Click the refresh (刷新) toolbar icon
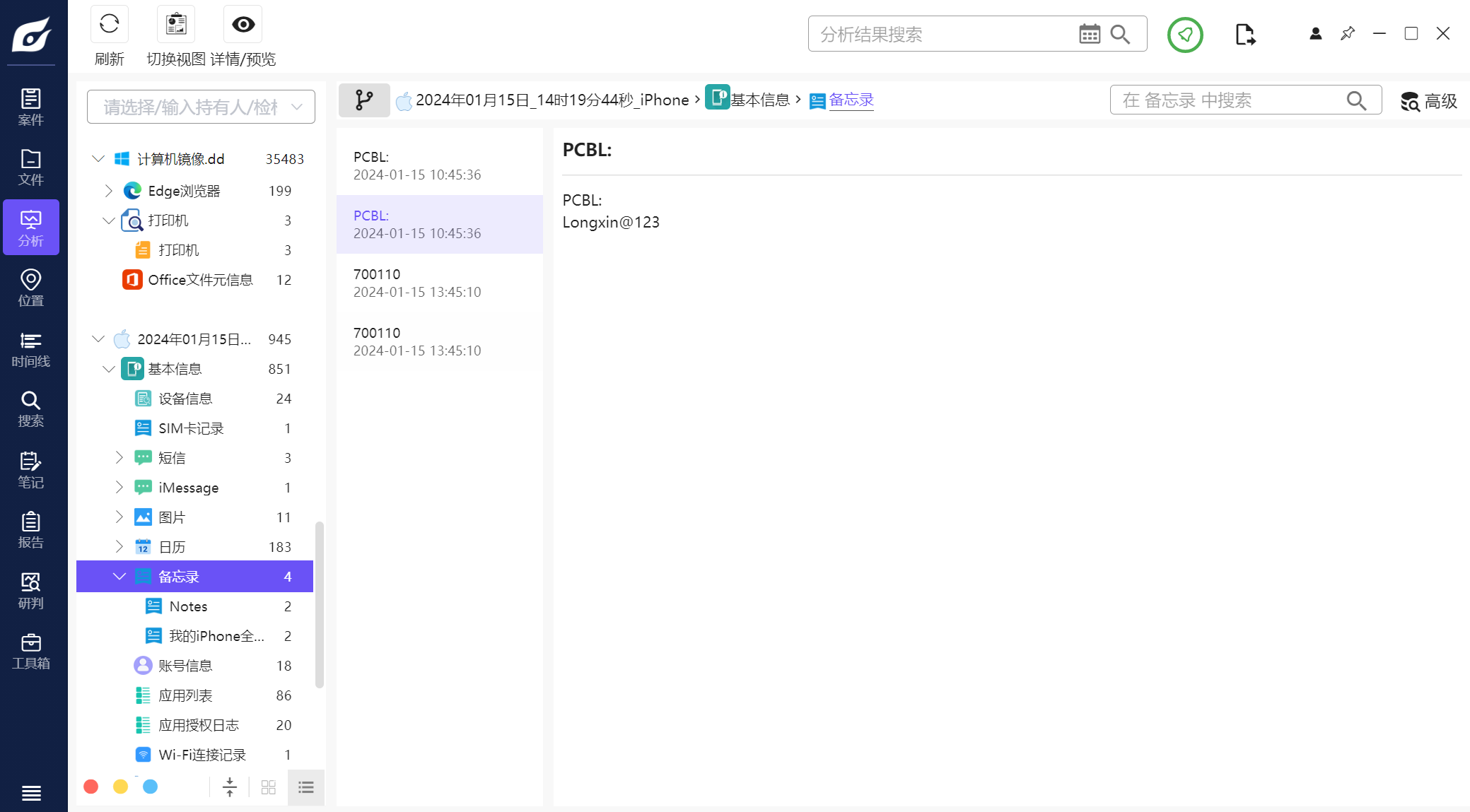1470x812 pixels. [x=109, y=25]
